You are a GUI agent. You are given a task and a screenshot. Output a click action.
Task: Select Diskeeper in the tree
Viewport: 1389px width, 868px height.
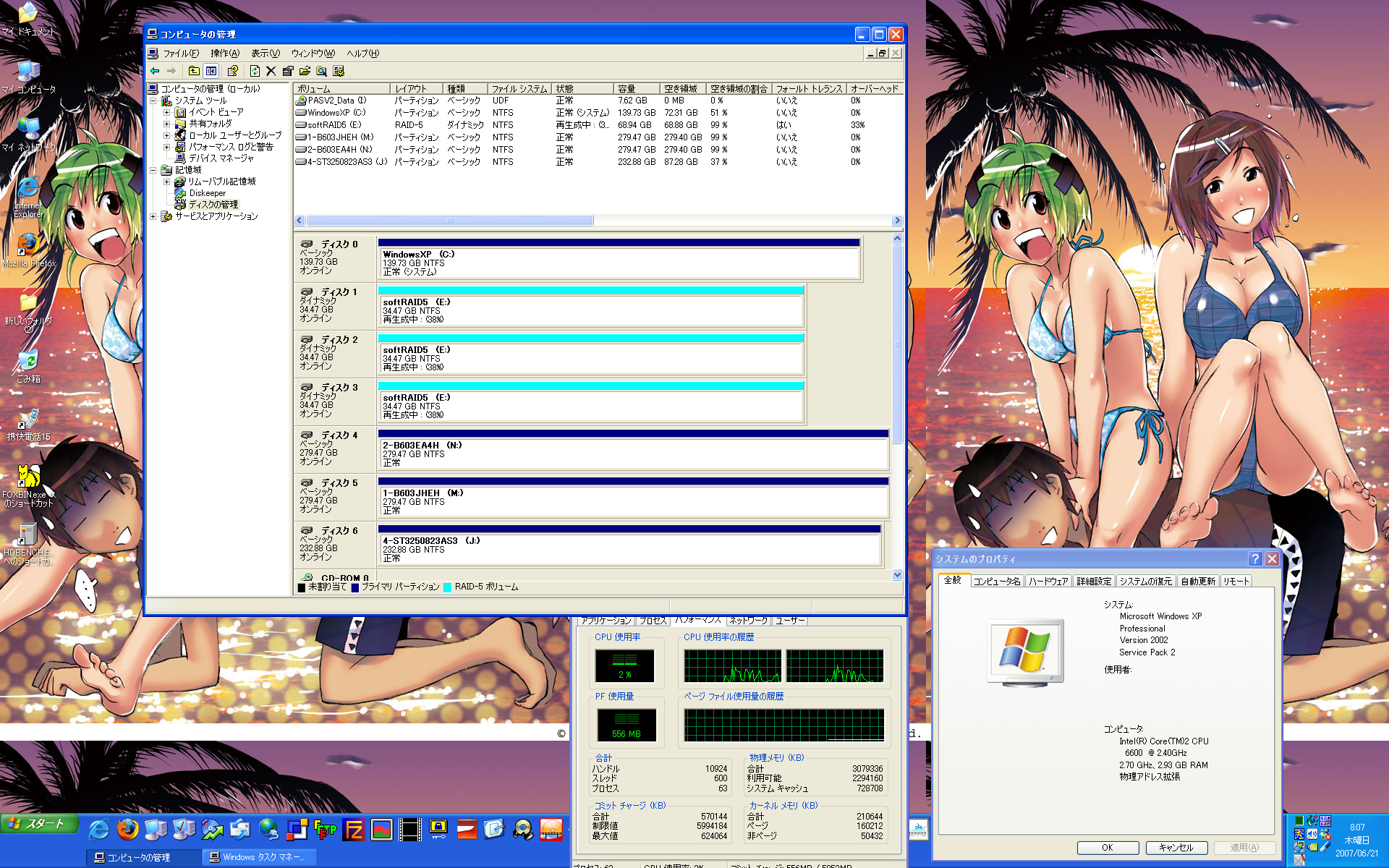click(207, 193)
